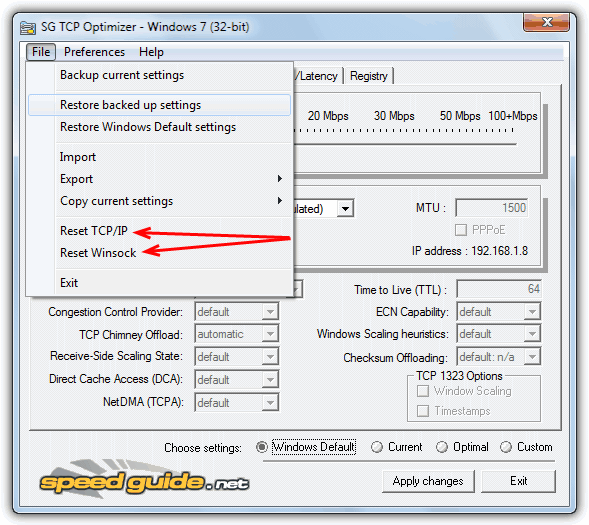Click the SG TCP Optimizer title bar icon
The height and width of the screenshot is (525, 589).
pyautogui.click(x=28, y=28)
